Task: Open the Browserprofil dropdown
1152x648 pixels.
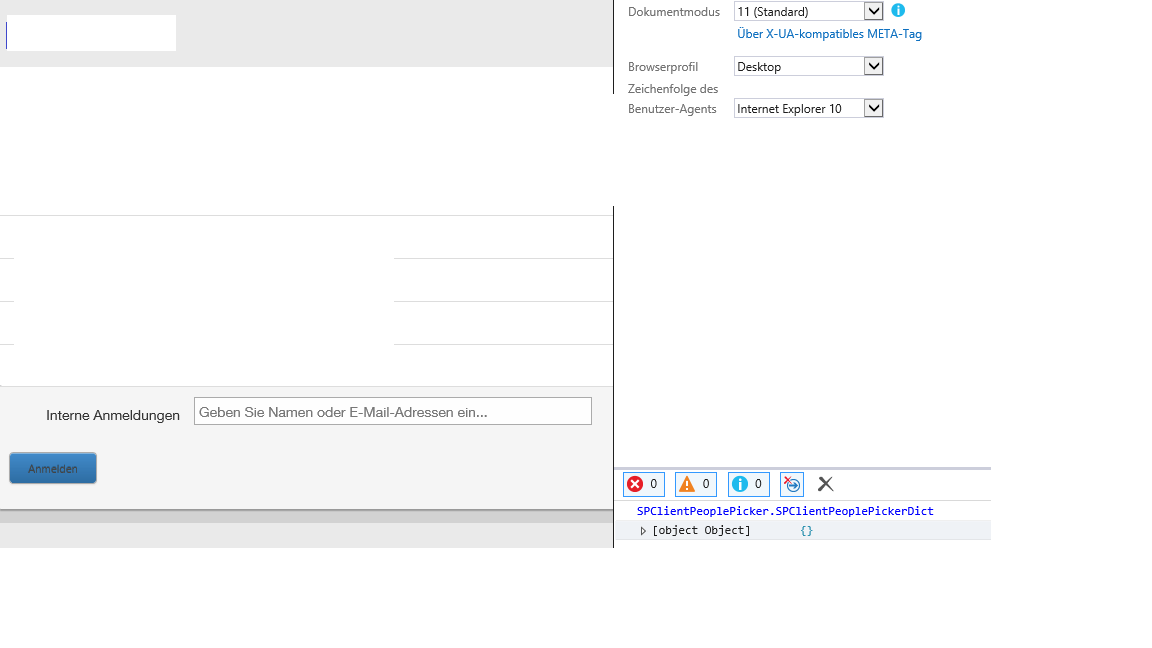Action: (x=874, y=66)
